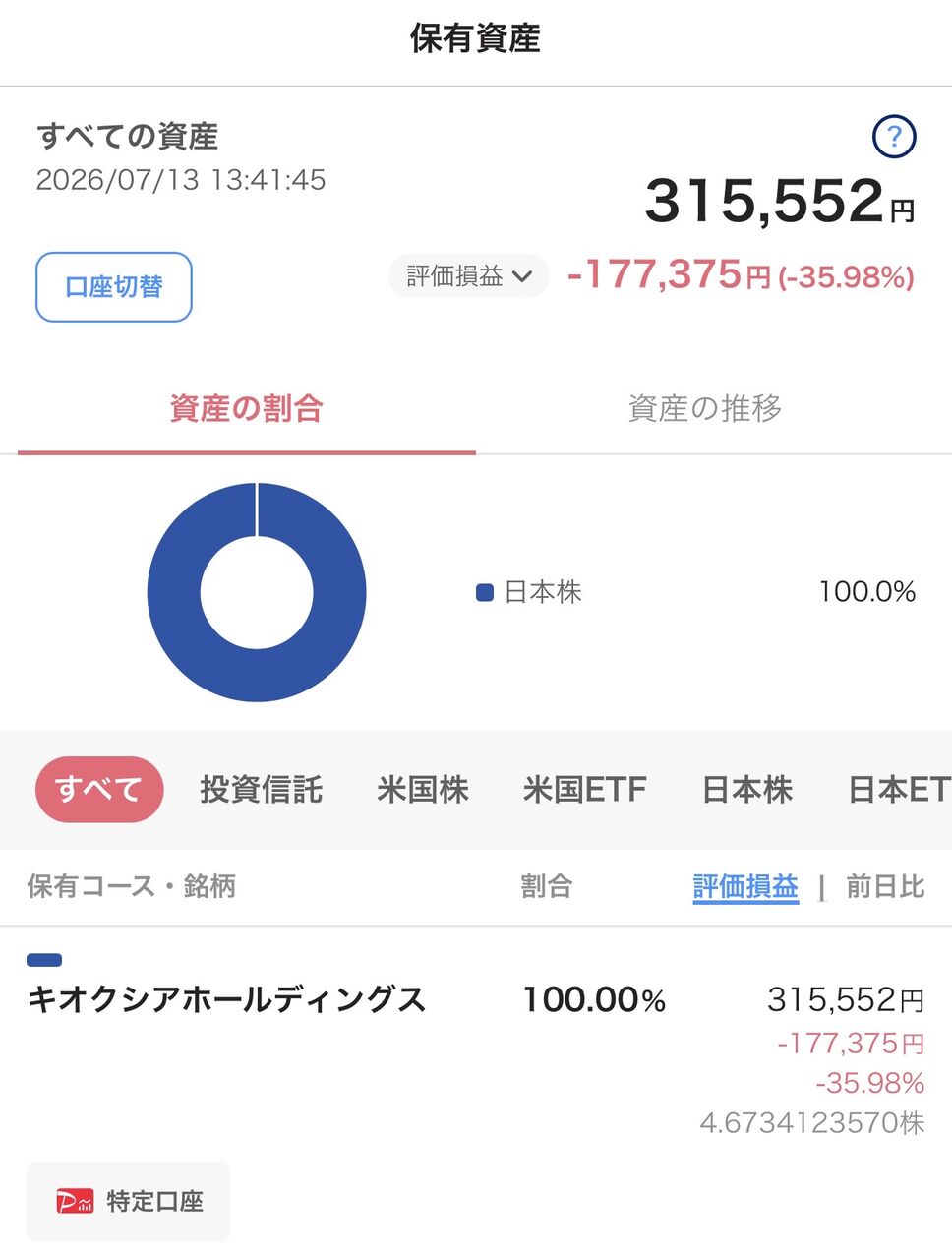Open the question mark help icon
This screenshot has width=952, height=1259.
(894, 137)
